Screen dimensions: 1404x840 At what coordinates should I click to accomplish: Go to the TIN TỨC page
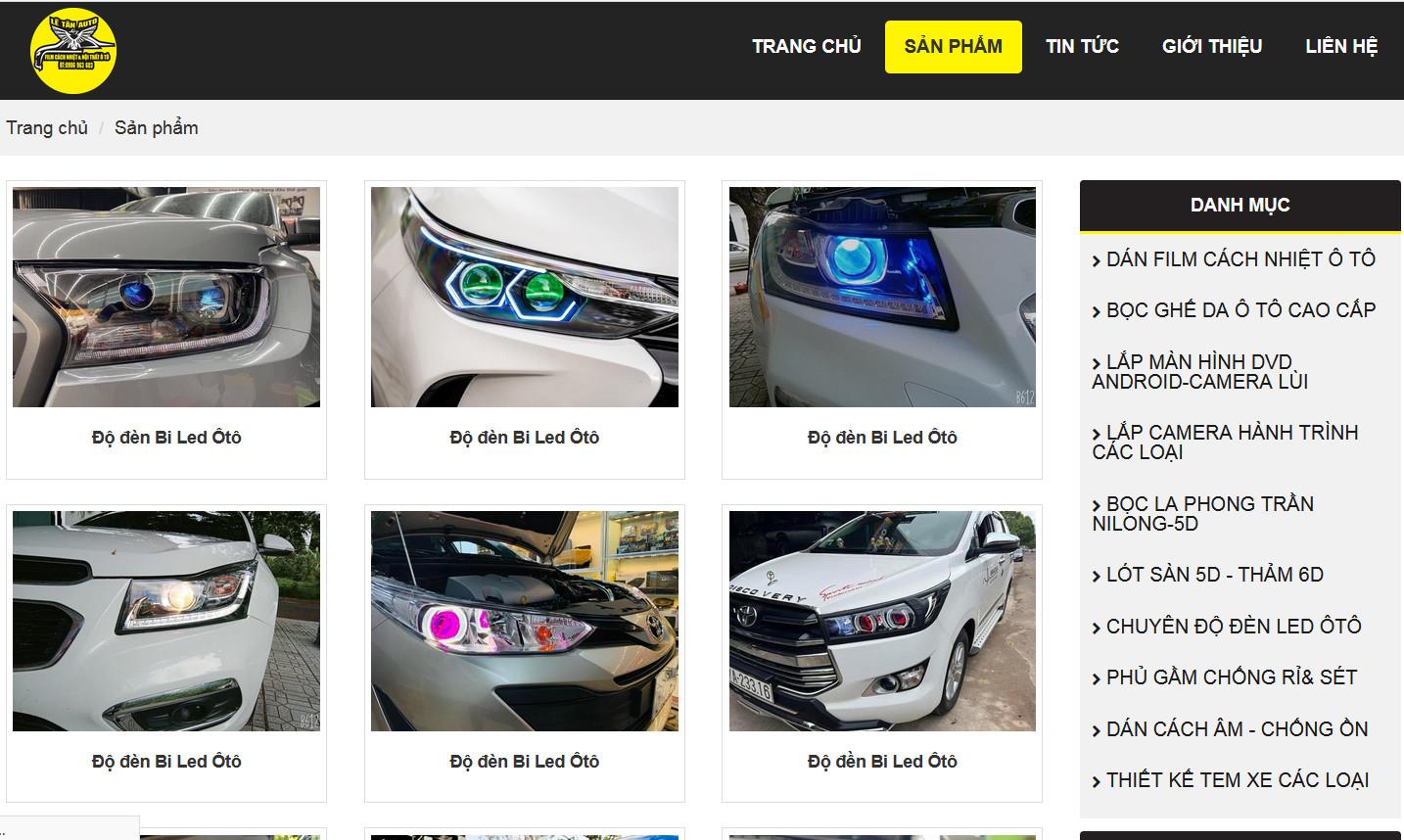click(x=1082, y=46)
